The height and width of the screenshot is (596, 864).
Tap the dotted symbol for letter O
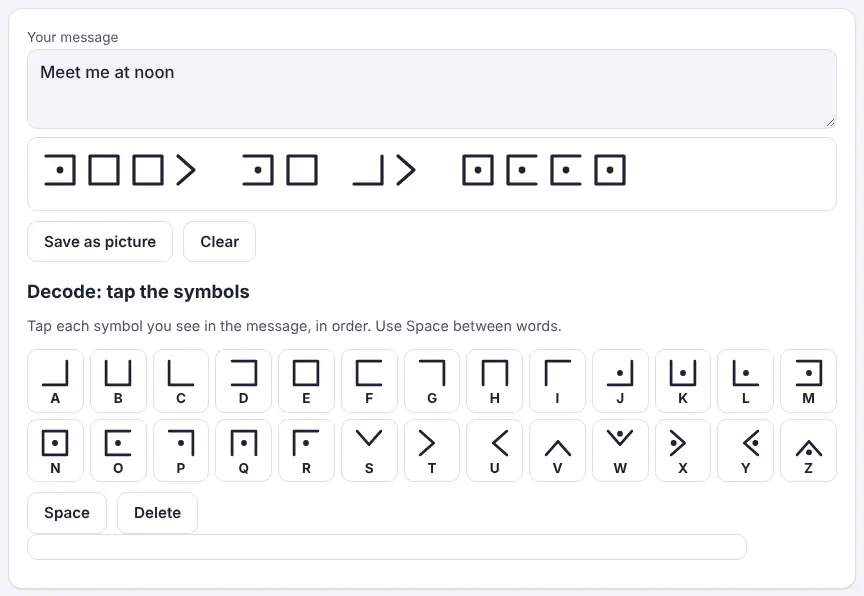[x=118, y=451]
